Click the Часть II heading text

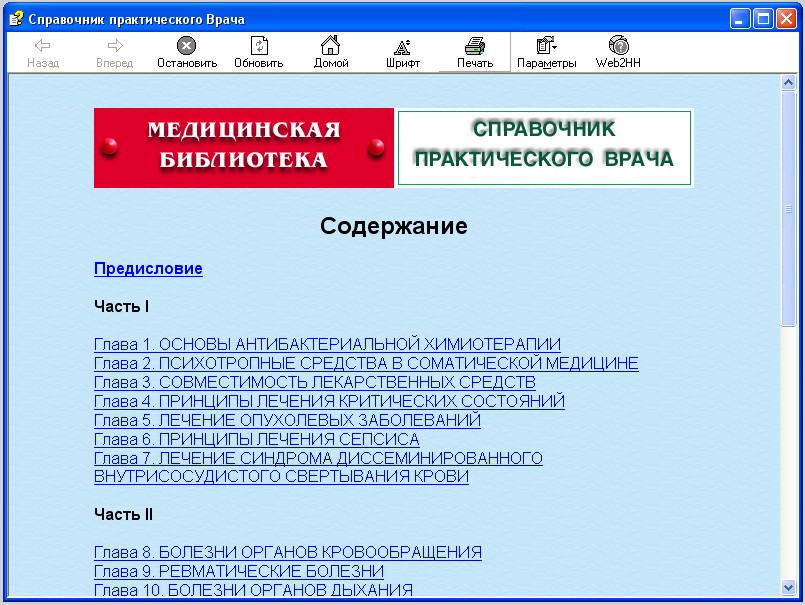click(124, 515)
